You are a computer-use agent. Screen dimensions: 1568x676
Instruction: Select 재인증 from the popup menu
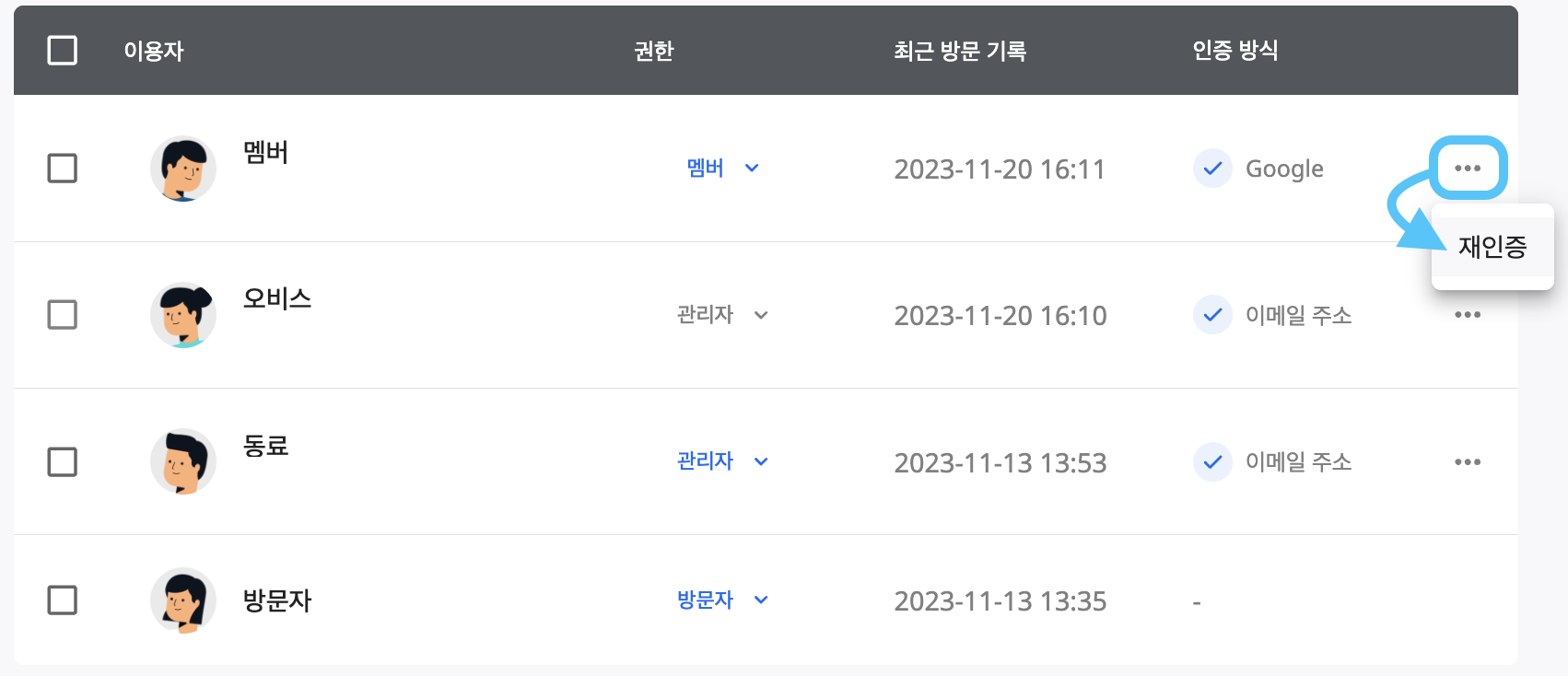click(1492, 247)
